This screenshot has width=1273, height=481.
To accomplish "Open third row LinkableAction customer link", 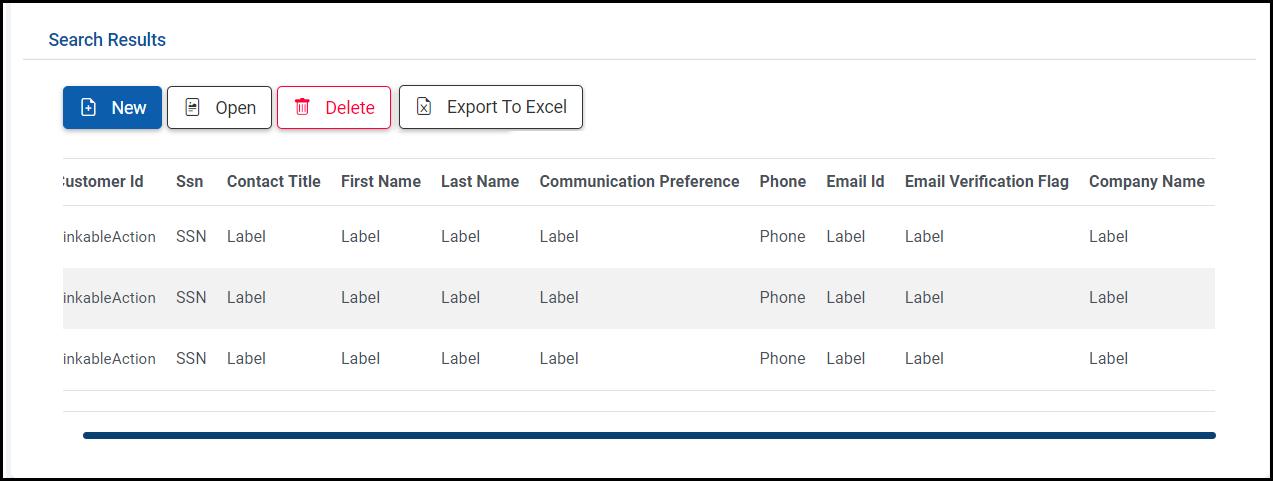I will 110,359.
